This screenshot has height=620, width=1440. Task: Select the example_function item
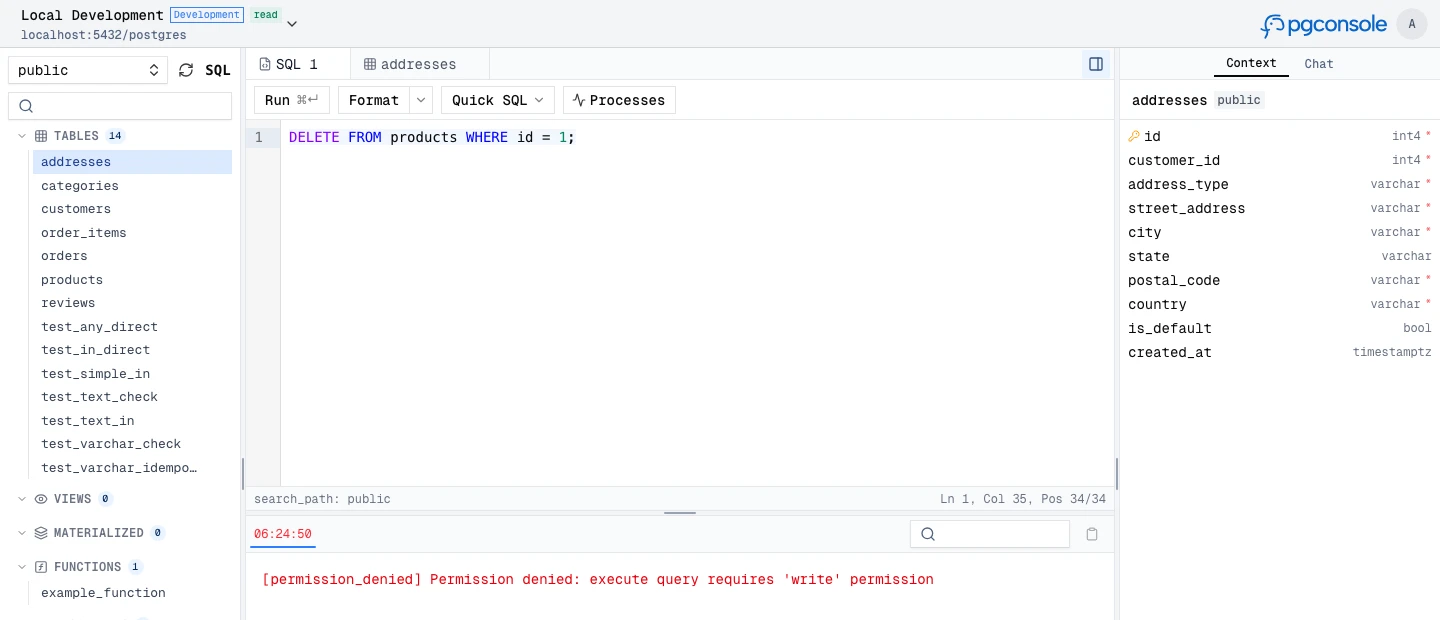[132, 593]
